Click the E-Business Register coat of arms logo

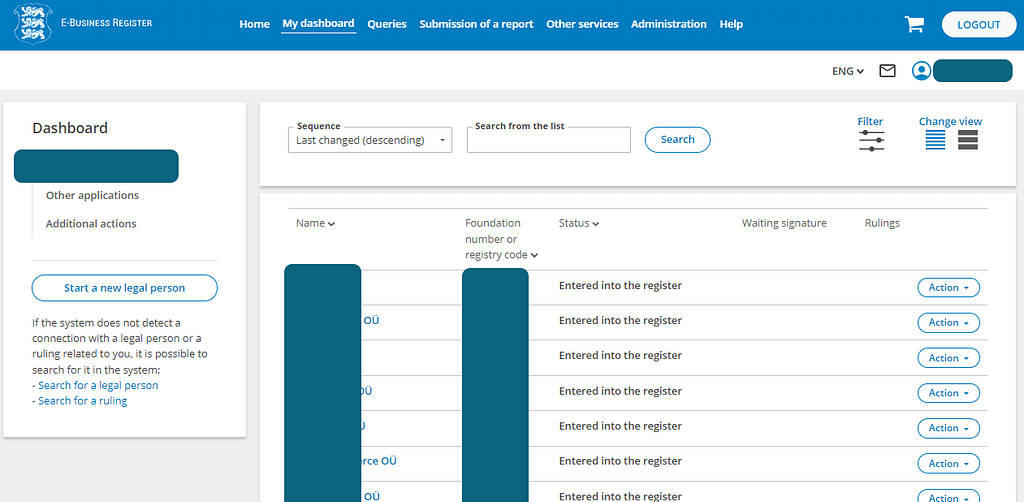(32, 24)
